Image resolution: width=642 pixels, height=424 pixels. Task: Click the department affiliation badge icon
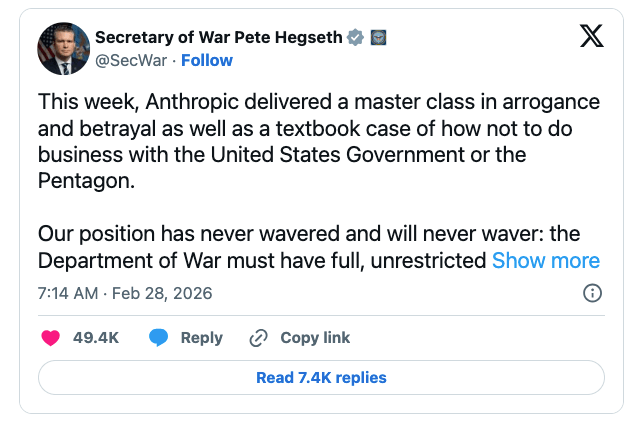tap(378, 38)
